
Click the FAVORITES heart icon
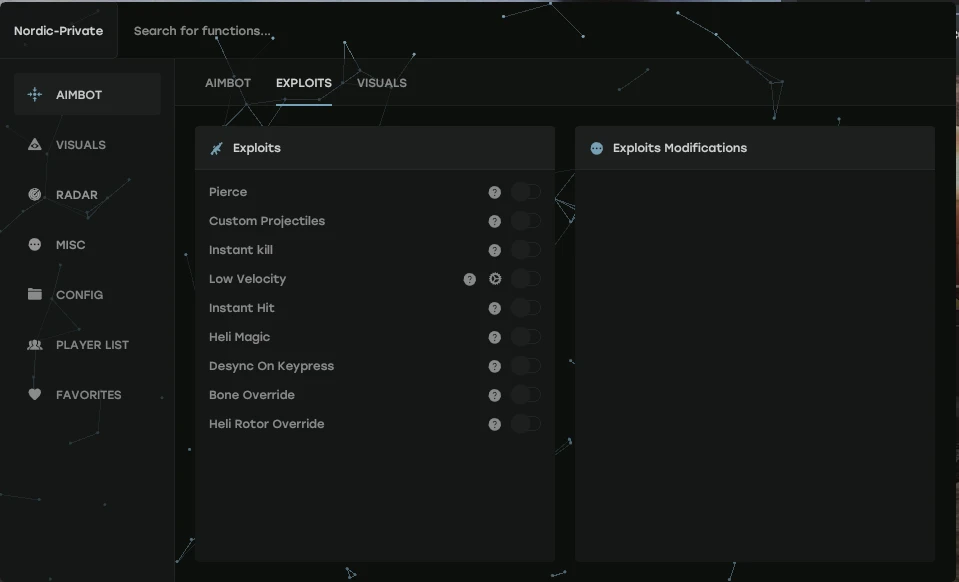(35, 394)
